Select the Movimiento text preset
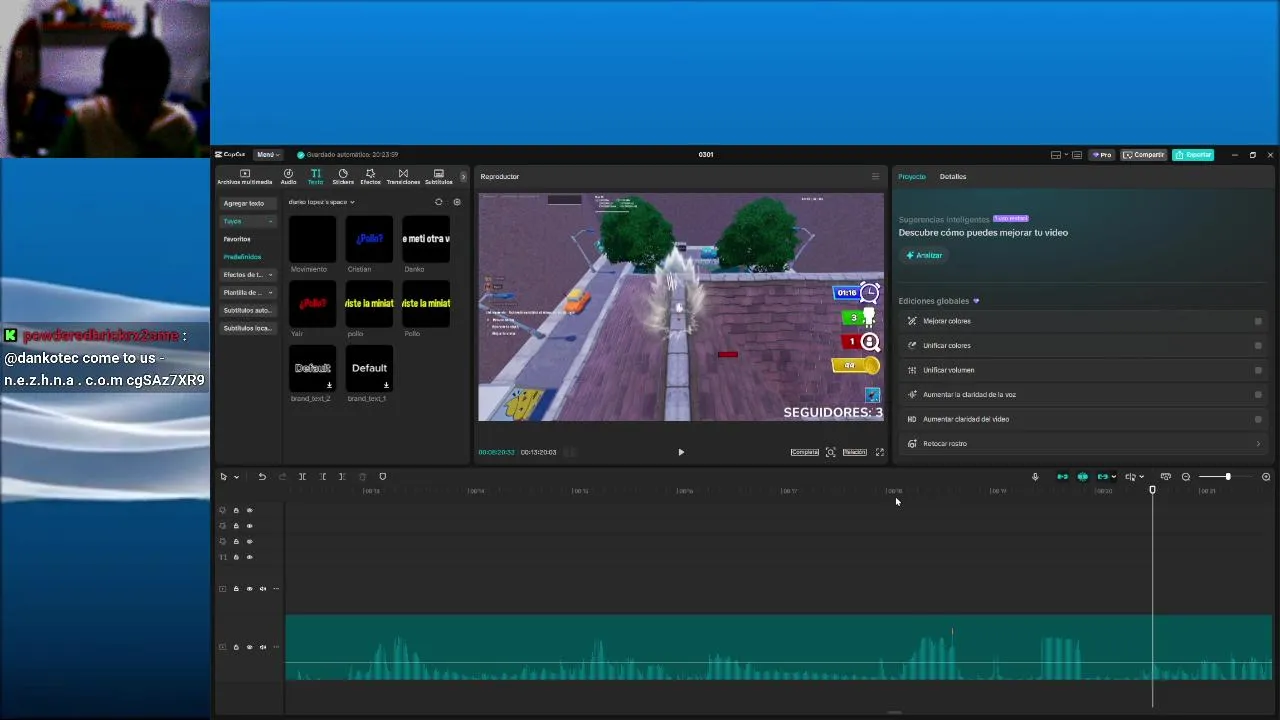 pos(312,240)
